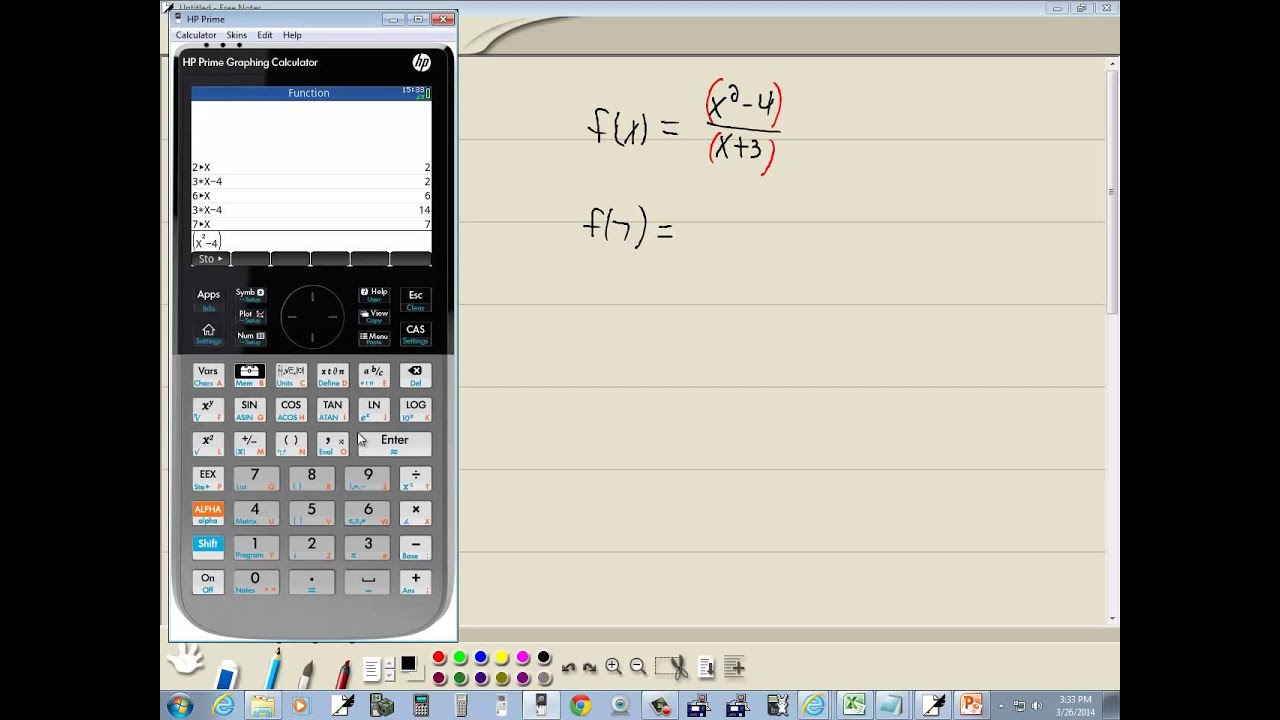Pick the blue pen color

click(481, 658)
